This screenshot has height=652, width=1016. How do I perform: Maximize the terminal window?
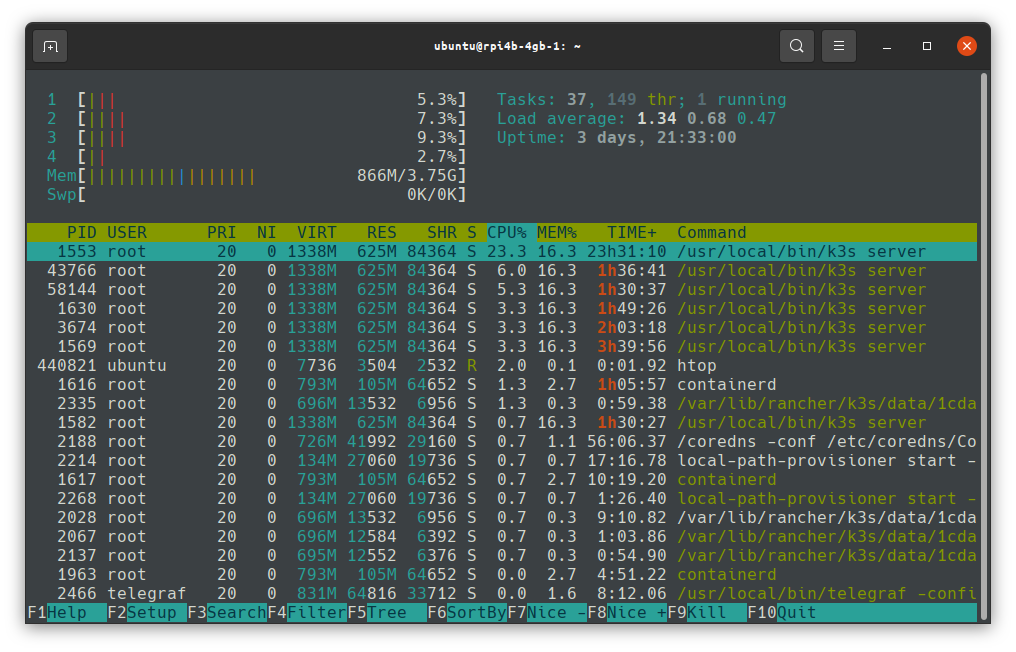coord(927,46)
